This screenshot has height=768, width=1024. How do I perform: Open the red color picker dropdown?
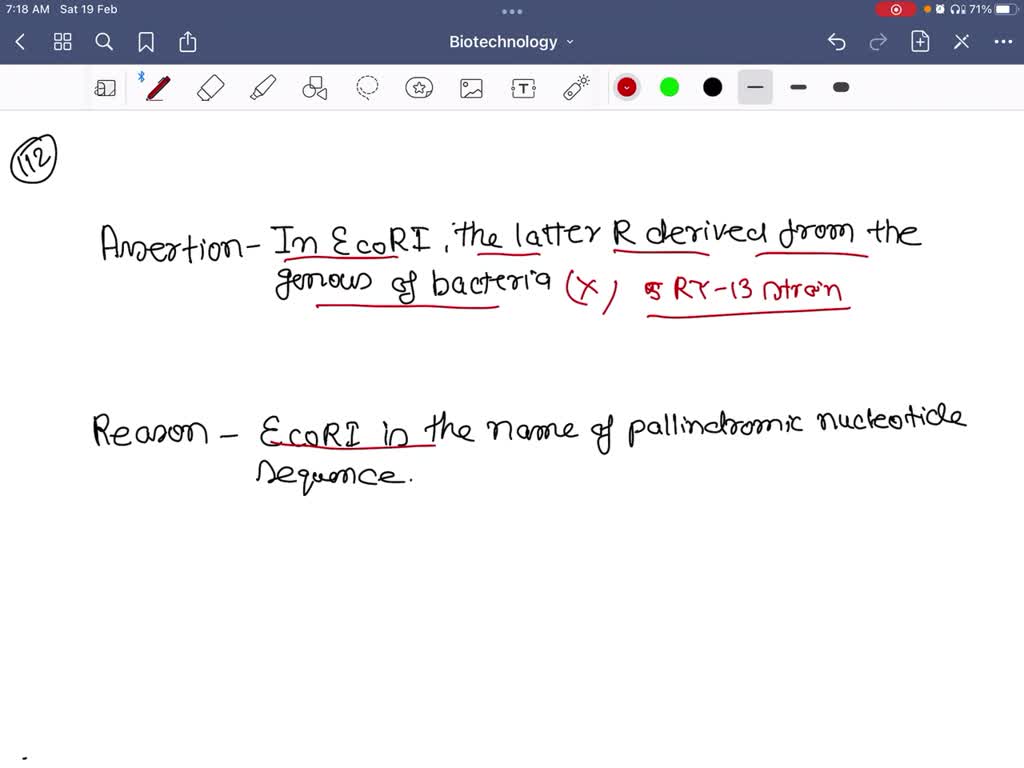(626, 87)
